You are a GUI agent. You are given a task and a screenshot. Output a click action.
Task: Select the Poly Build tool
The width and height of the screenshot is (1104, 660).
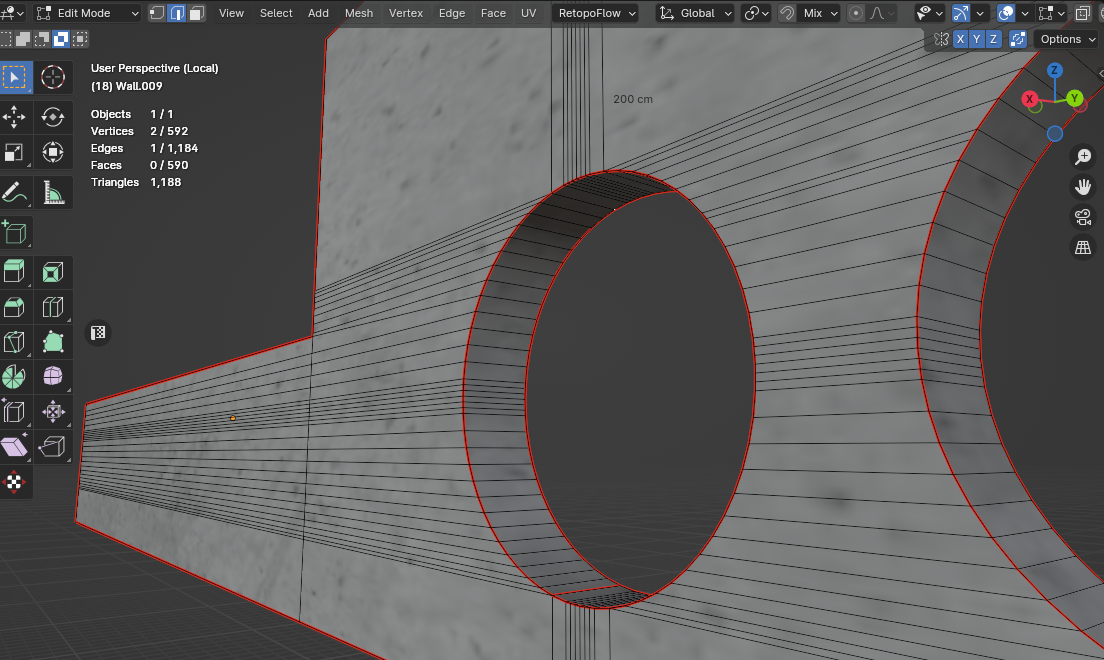click(53, 342)
